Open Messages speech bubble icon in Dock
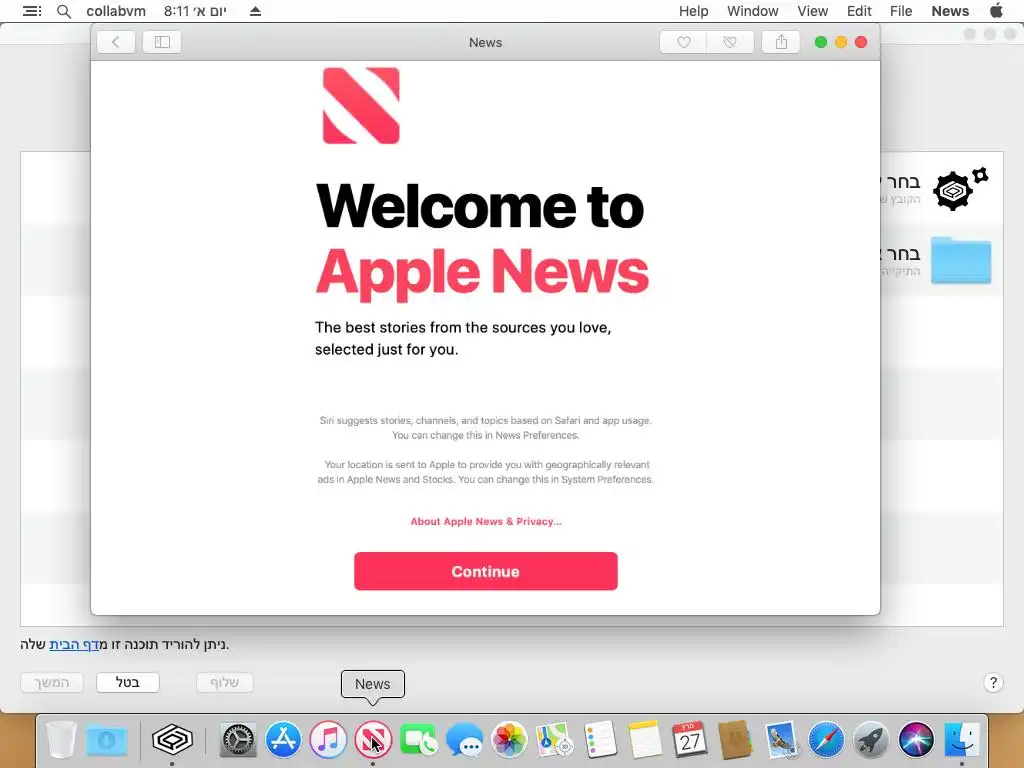Screen dimensions: 1024x768 point(464,739)
